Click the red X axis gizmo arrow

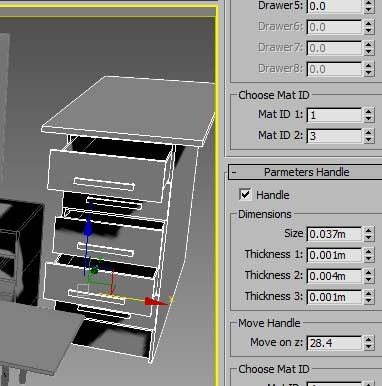[x=155, y=302]
